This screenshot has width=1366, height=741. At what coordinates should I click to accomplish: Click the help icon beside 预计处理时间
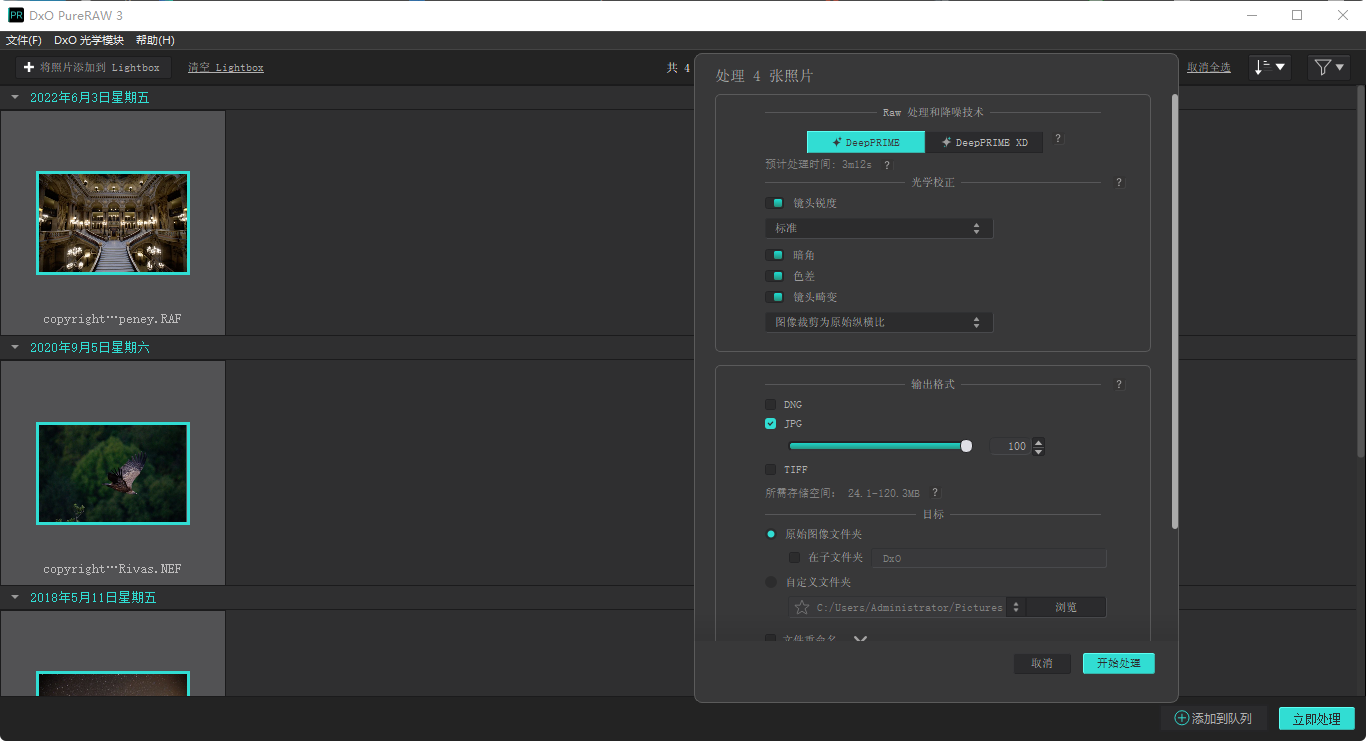pyautogui.click(x=886, y=165)
